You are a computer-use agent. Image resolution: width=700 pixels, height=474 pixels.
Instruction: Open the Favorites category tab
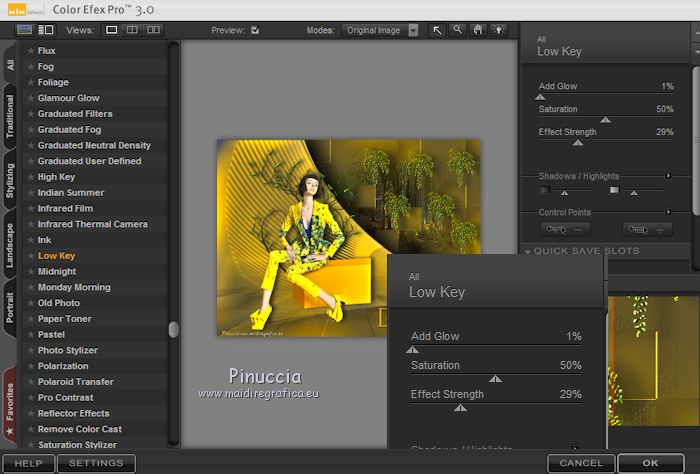tap(10, 405)
